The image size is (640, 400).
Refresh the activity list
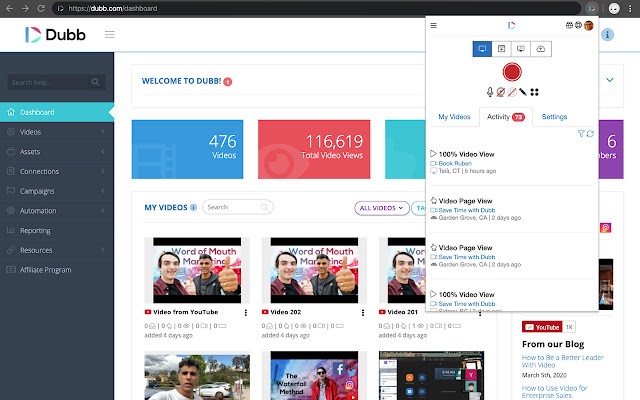pos(590,133)
